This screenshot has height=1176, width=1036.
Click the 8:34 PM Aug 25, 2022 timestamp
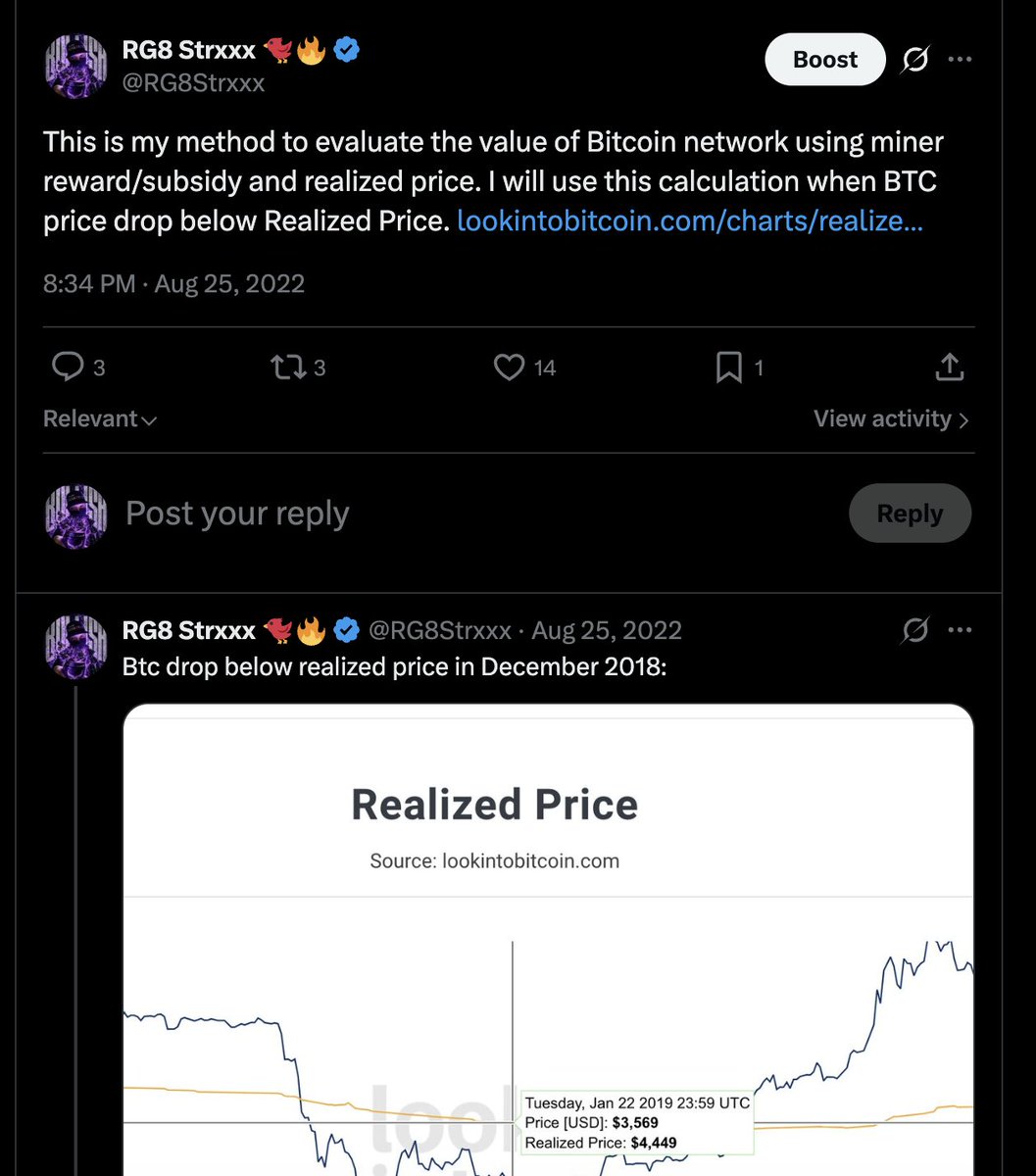tap(173, 284)
